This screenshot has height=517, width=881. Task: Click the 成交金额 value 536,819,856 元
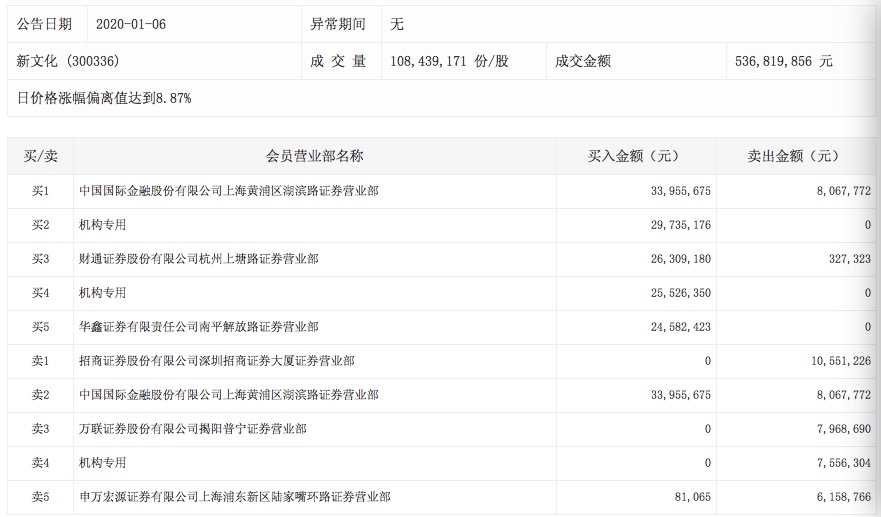click(x=783, y=61)
